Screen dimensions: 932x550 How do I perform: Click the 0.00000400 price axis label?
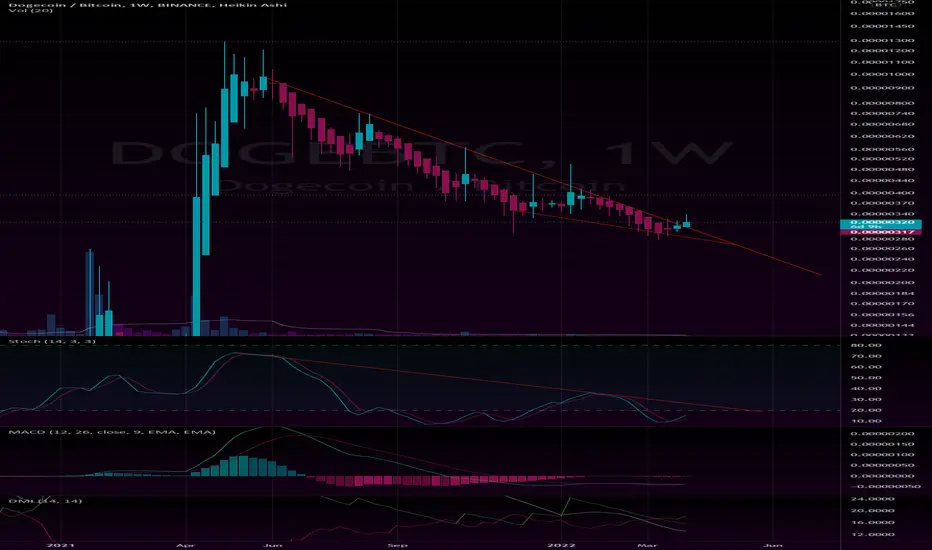pos(881,193)
